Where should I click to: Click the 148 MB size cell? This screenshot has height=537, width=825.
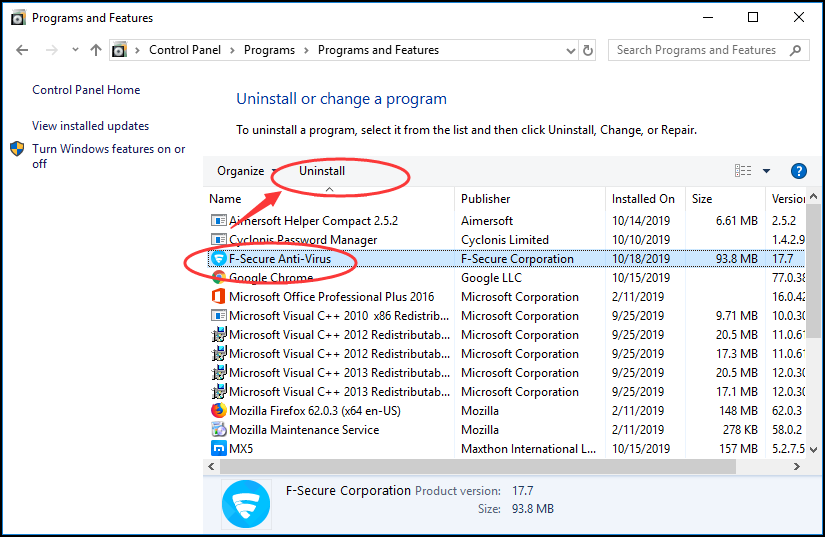click(x=738, y=411)
